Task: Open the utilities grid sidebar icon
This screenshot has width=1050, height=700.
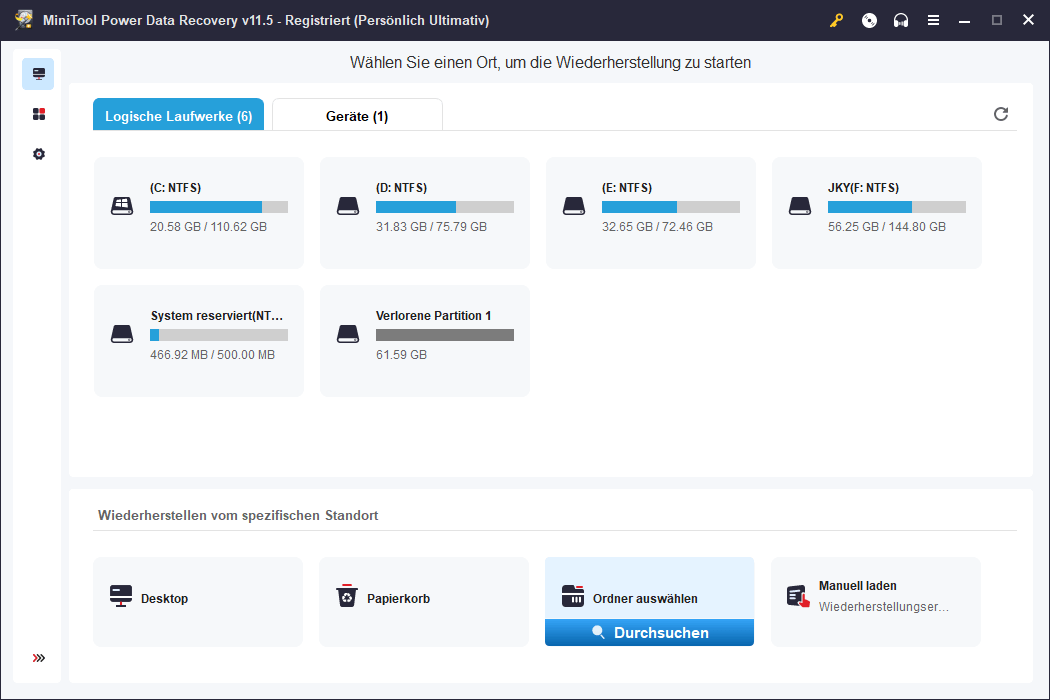Action: [39, 114]
